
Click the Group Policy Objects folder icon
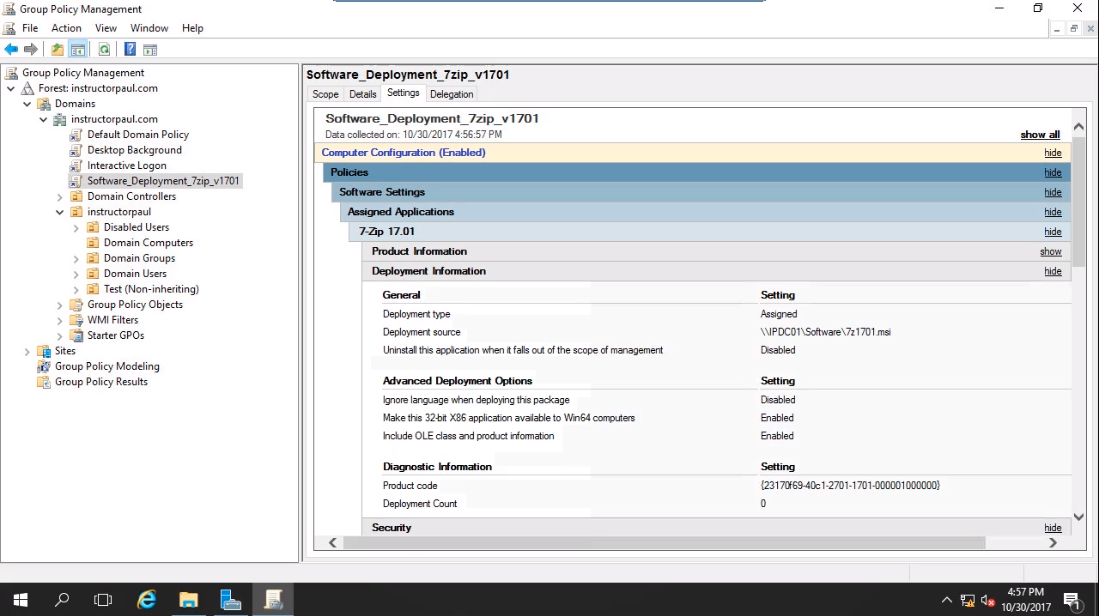(76, 304)
